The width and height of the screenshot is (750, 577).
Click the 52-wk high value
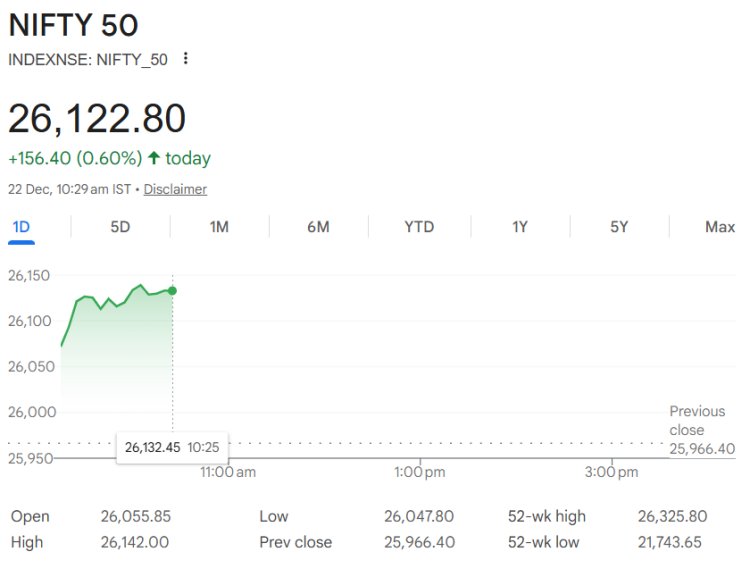click(672, 516)
